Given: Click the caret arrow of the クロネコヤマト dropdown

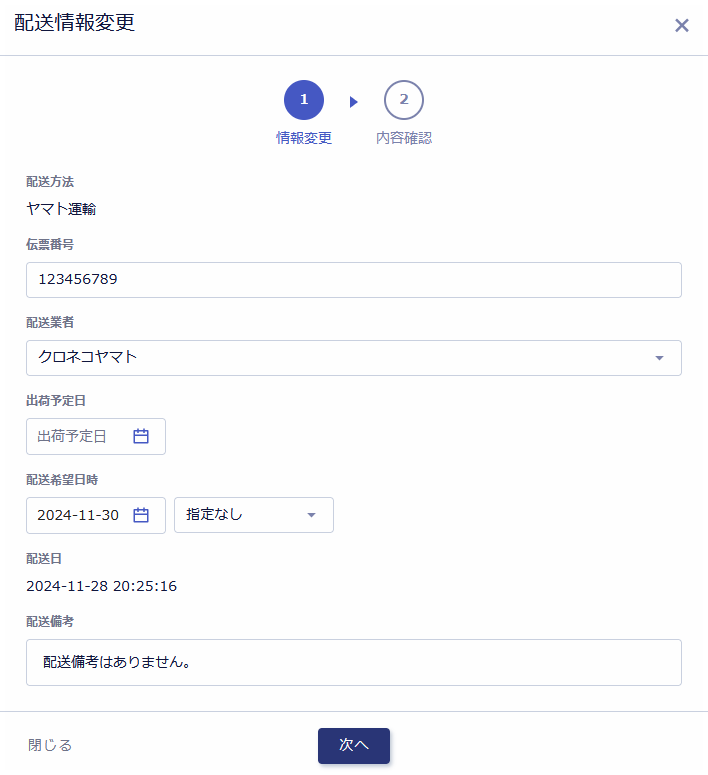Looking at the screenshot, I should (x=659, y=358).
